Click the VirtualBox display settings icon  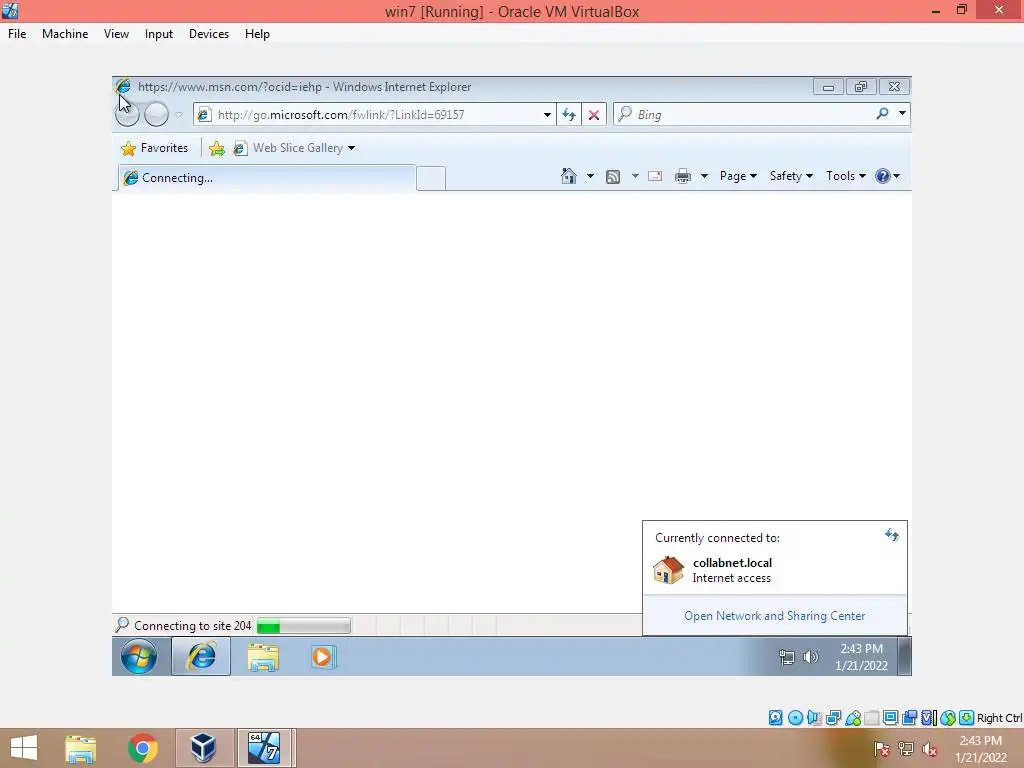click(x=890, y=718)
